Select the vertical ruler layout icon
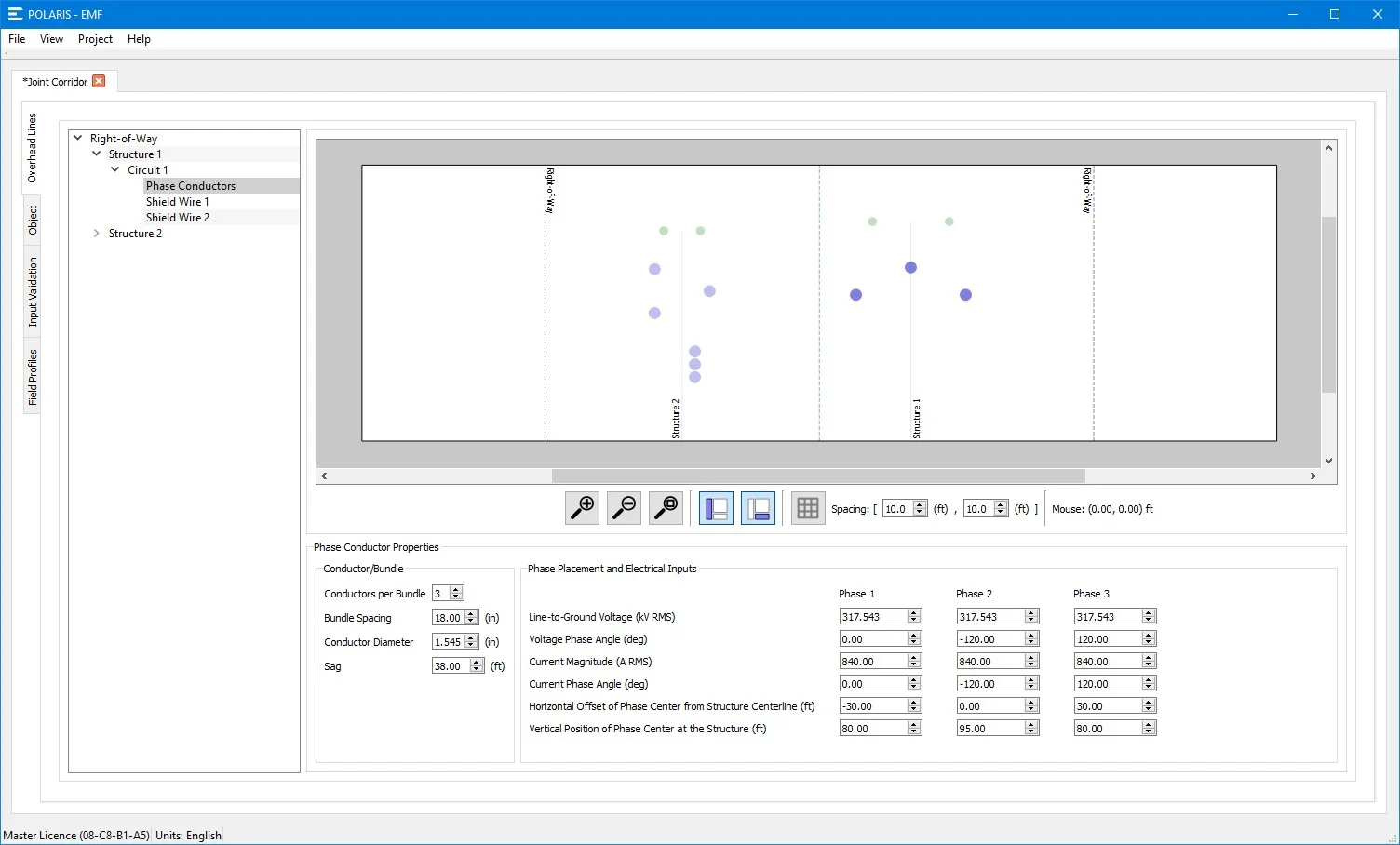 tap(715, 508)
